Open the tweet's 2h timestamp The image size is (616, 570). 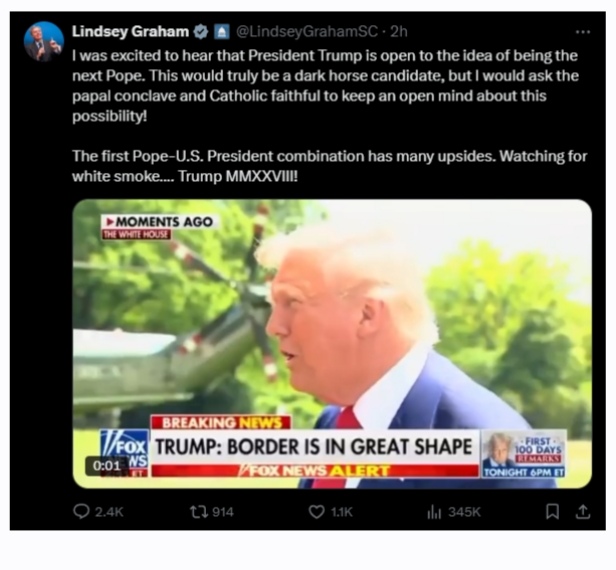(399, 31)
